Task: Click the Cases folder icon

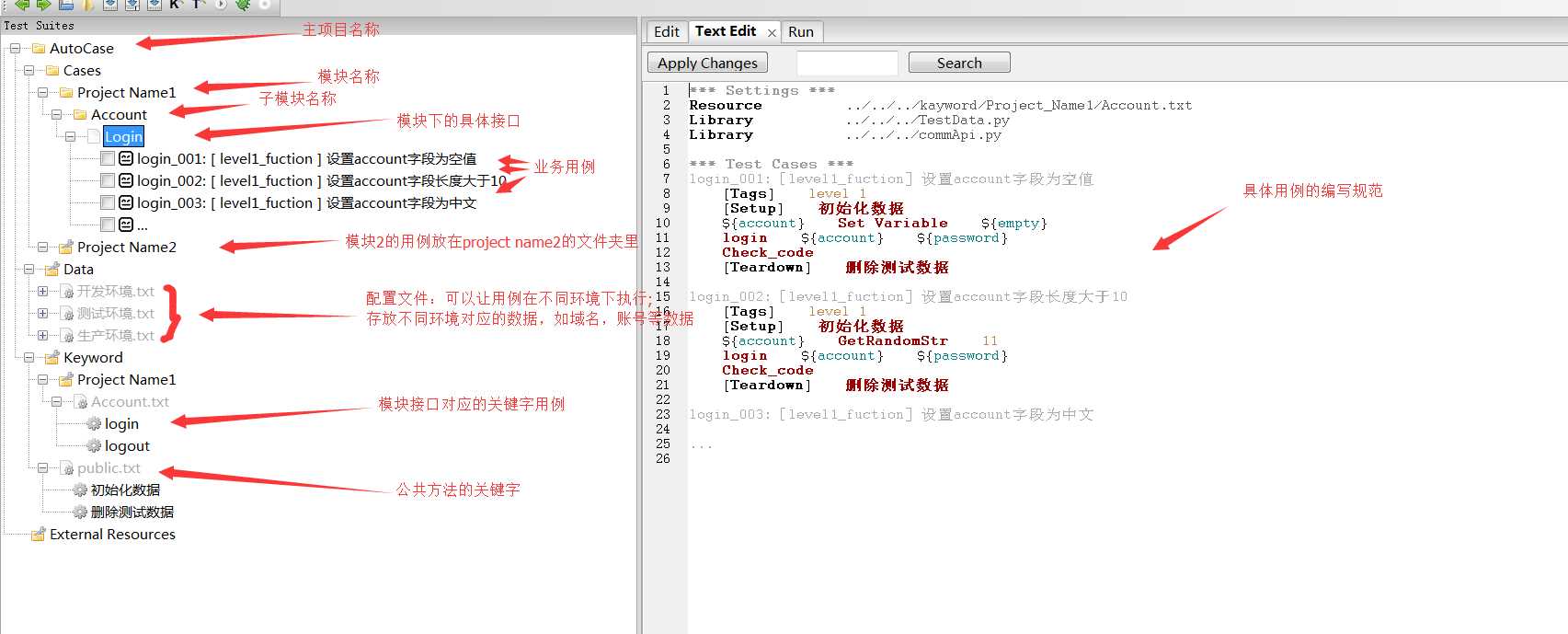Action: click(52, 70)
